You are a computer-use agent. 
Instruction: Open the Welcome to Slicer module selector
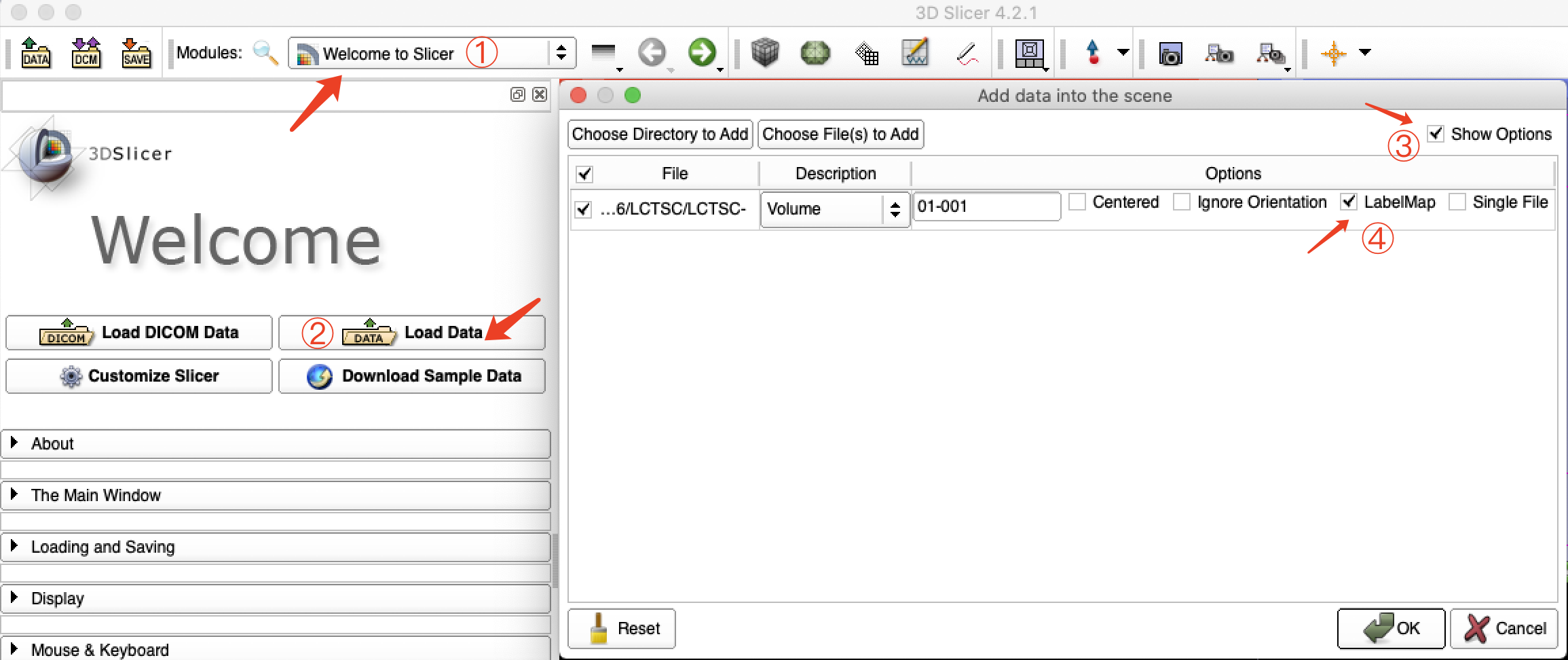[432, 53]
